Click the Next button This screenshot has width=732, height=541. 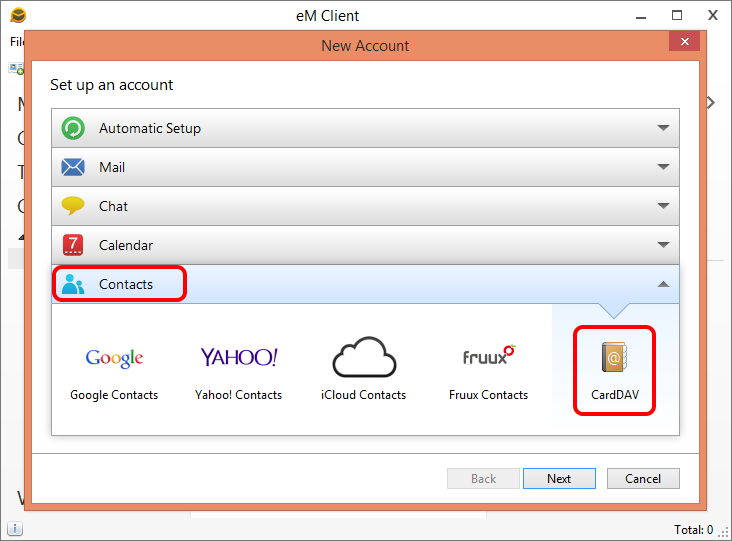pos(559,478)
